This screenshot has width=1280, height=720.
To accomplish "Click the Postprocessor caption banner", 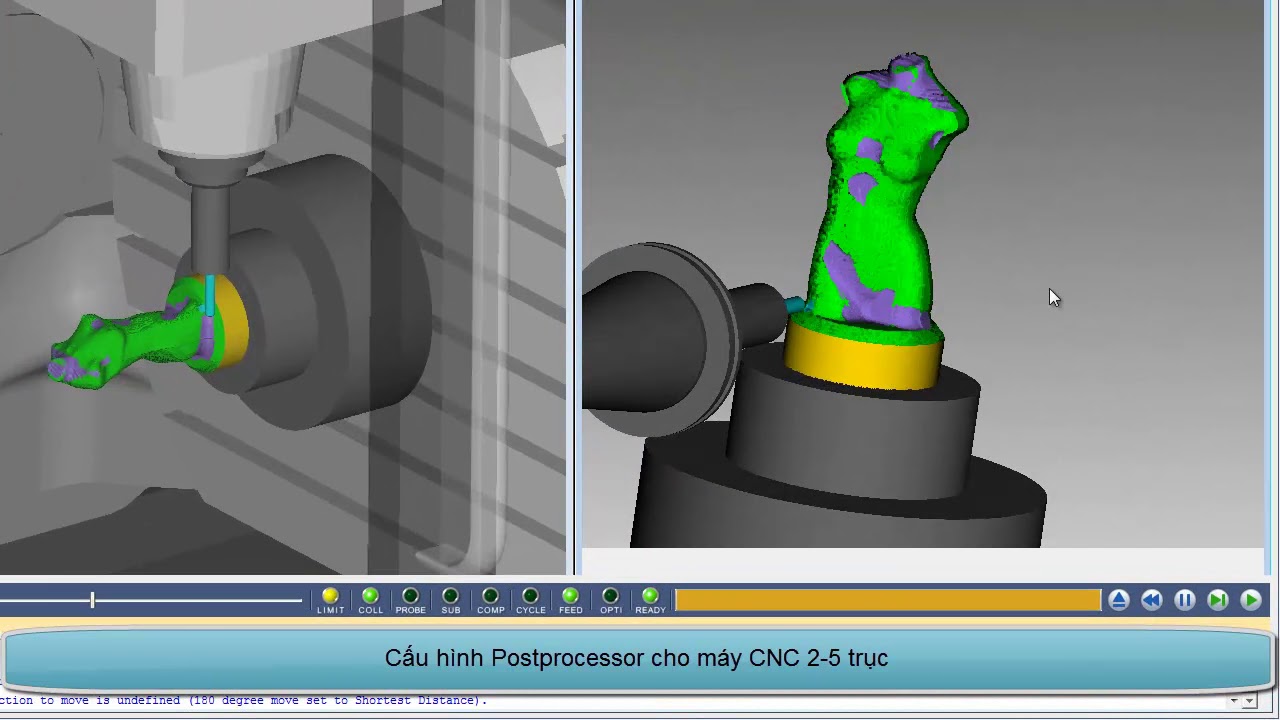I will 637,658.
